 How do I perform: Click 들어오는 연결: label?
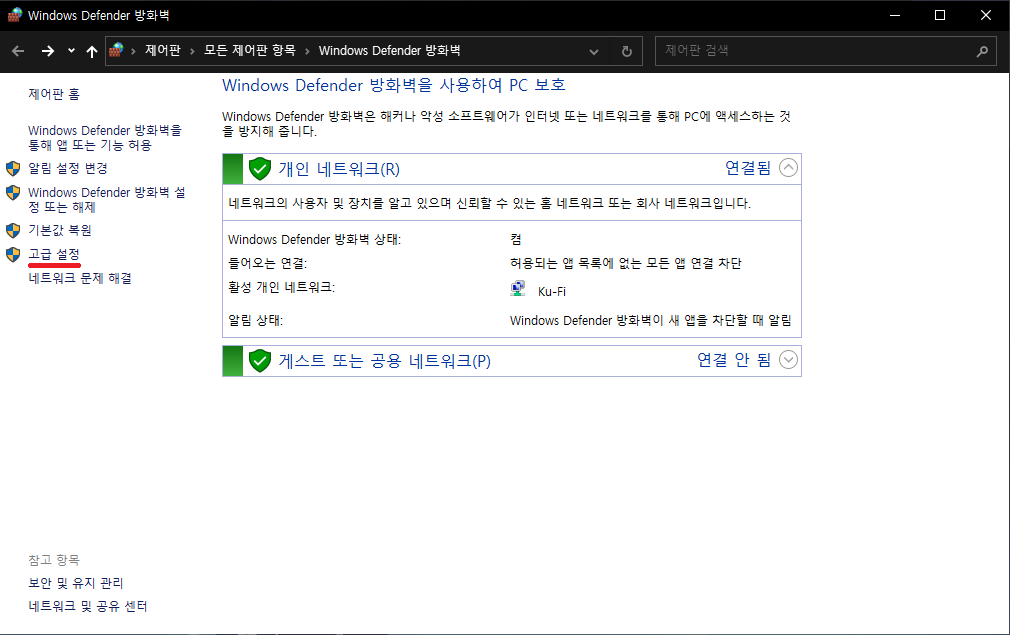coord(267,263)
